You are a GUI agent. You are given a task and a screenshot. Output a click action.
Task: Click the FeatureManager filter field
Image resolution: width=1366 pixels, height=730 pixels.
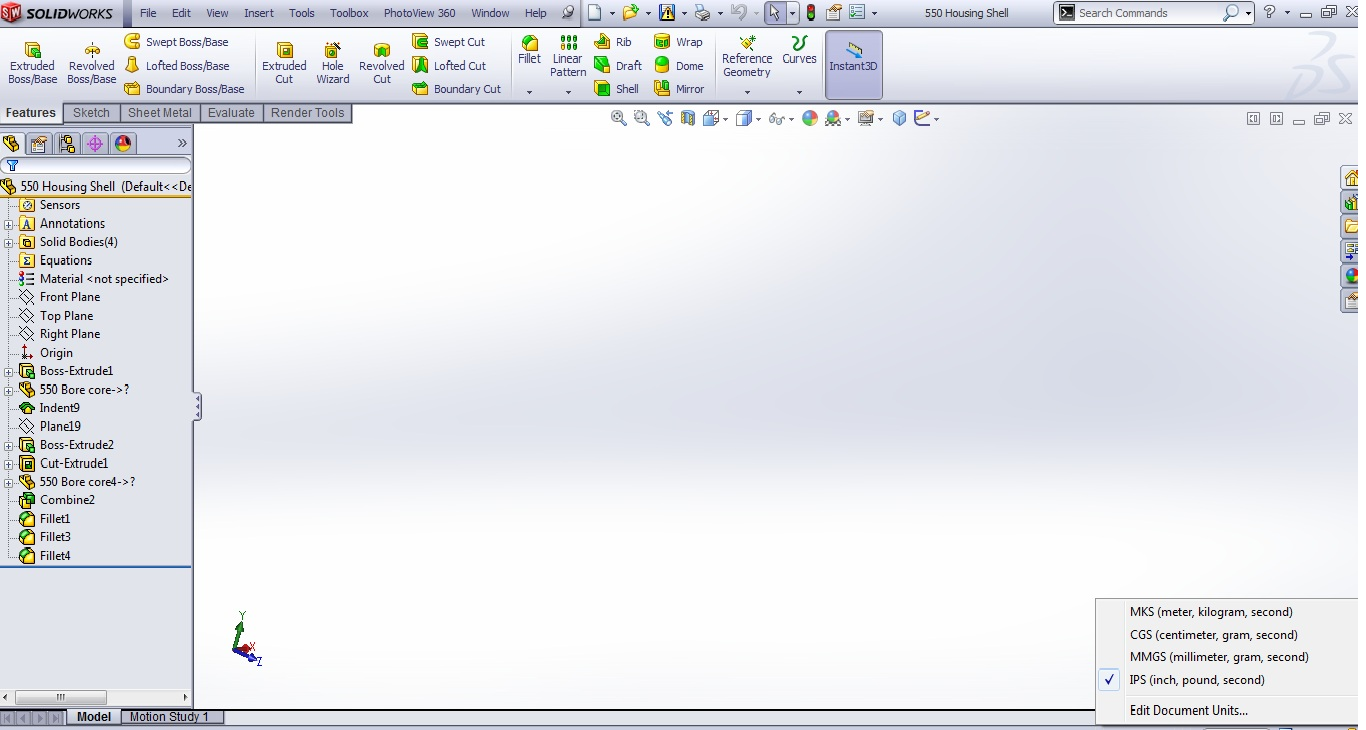click(96, 166)
